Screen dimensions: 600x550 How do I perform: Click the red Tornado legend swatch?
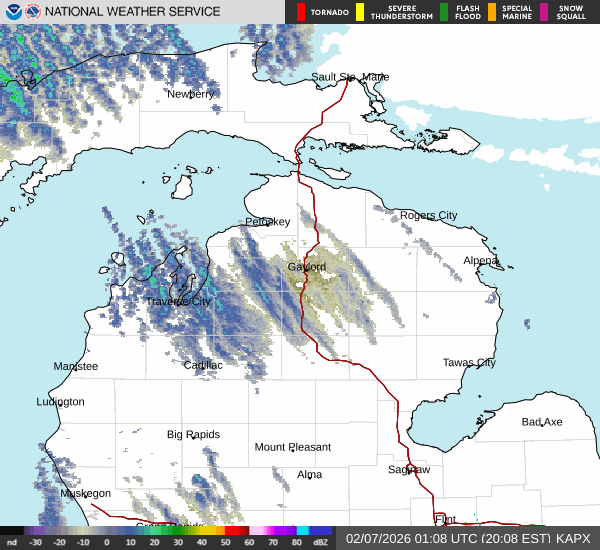(301, 12)
